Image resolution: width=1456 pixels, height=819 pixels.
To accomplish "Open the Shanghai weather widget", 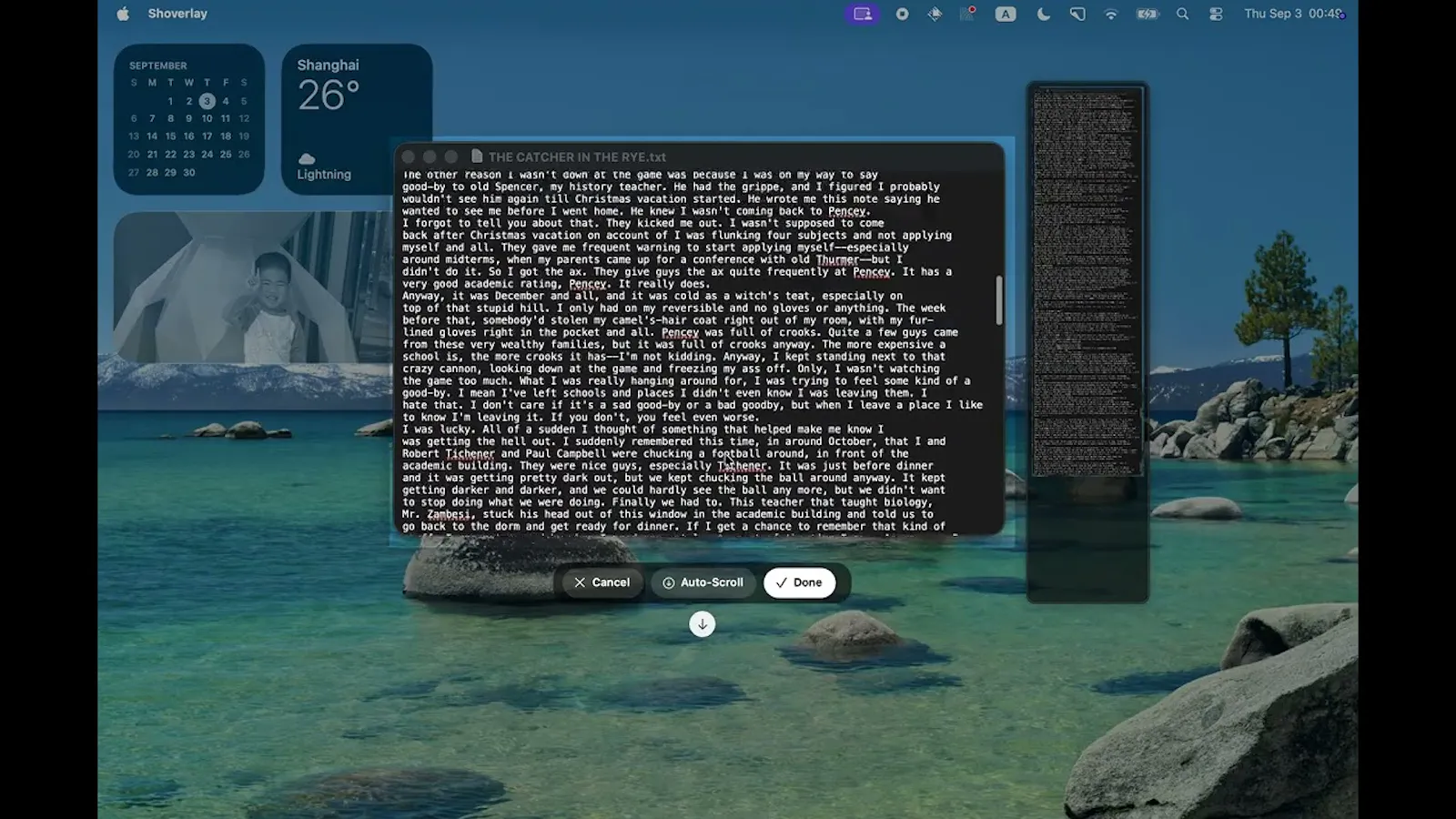I will click(357, 119).
